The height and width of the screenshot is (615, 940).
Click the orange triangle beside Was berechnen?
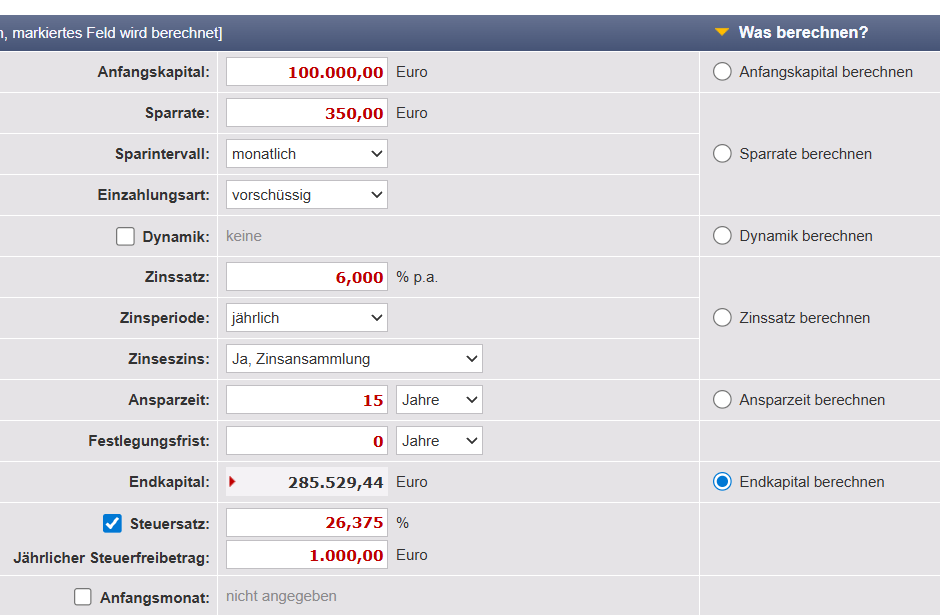[x=722, y=33]
